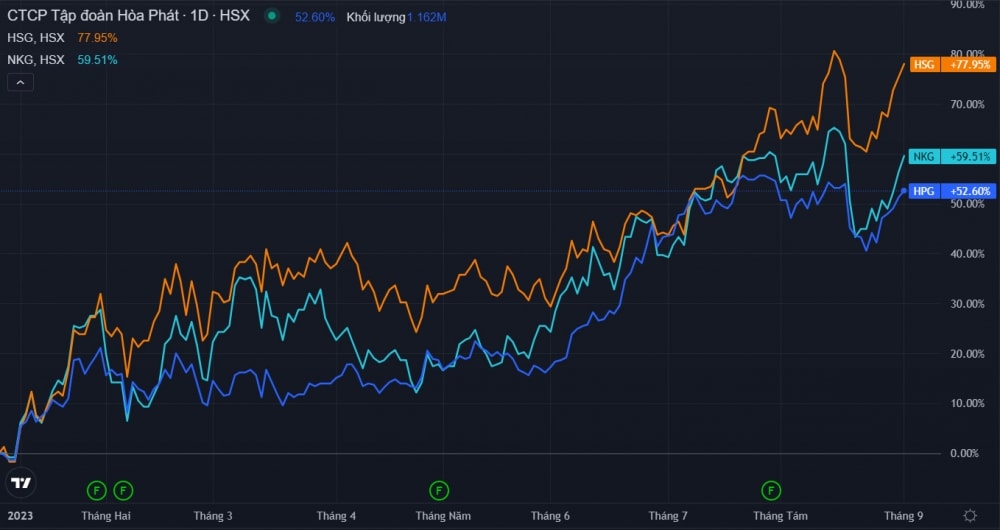Select the NKG, HSX comparison legend
This screenshot has width=1000, height=530.
[x=36, y=60]
